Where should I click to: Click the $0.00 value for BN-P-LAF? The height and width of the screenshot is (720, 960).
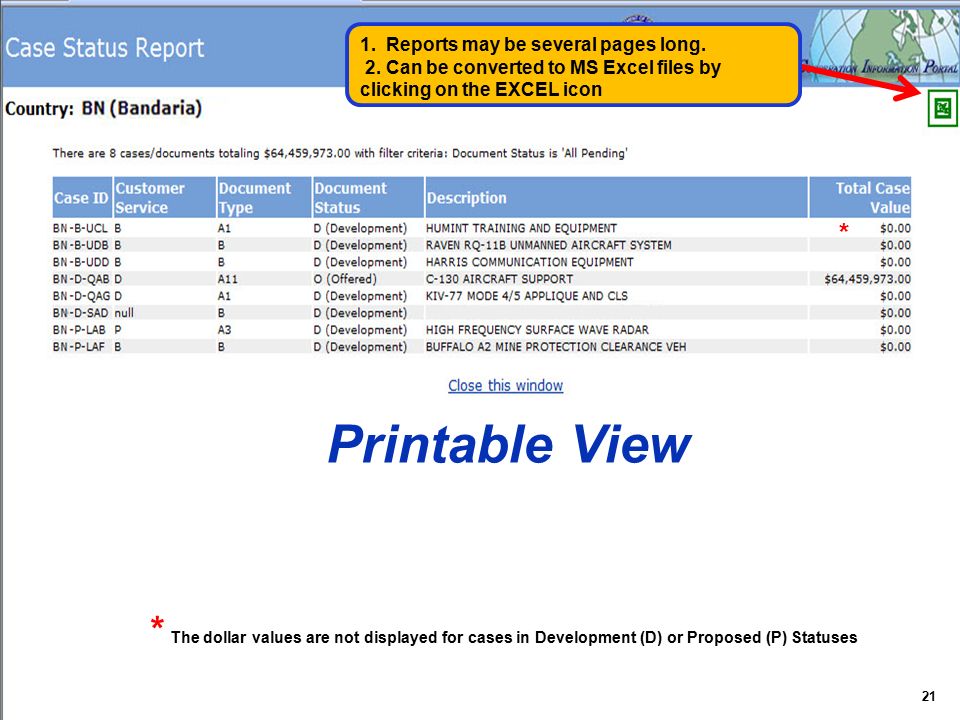pos(895,347)
